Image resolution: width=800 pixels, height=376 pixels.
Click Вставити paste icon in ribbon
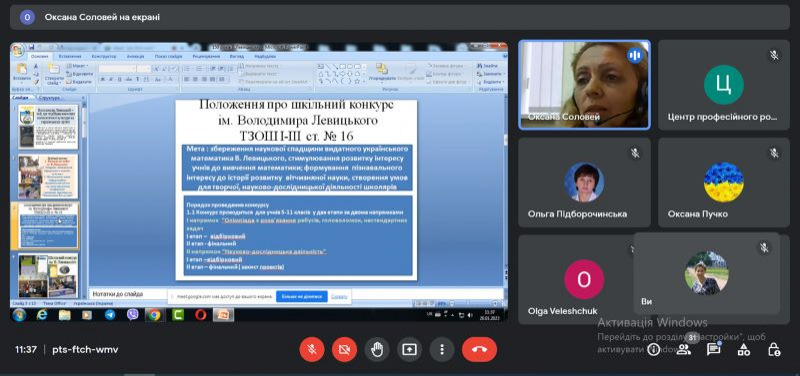21,71
